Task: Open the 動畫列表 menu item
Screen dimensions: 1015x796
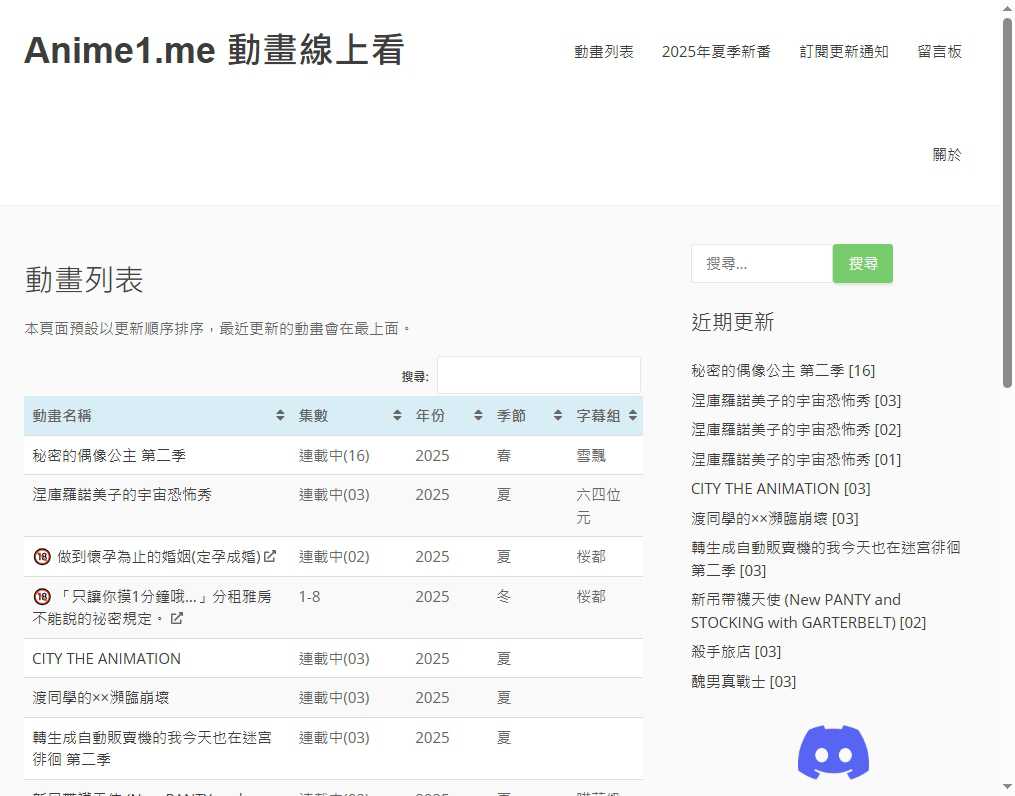Action: pos(603,52)
